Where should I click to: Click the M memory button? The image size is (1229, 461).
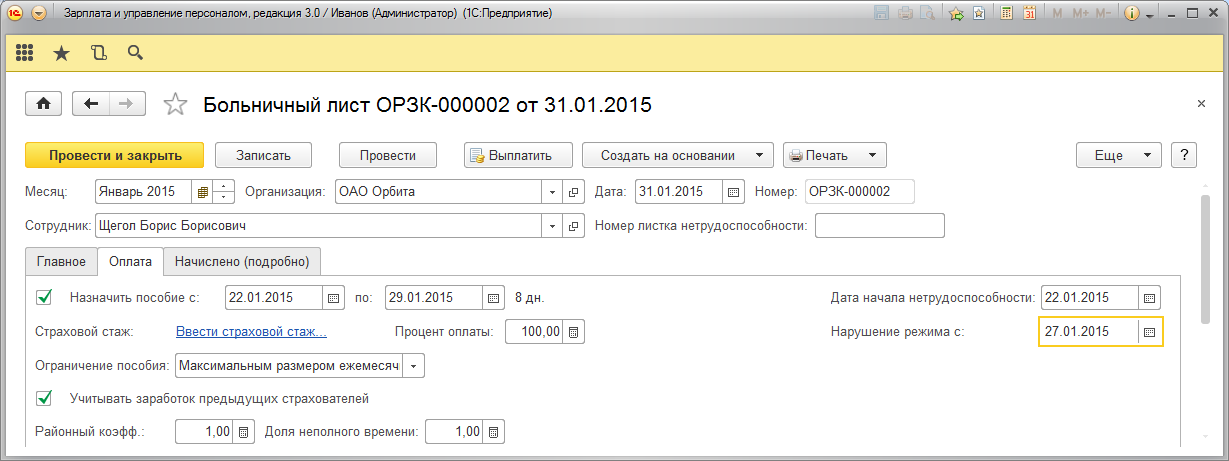coord(1058,14)
